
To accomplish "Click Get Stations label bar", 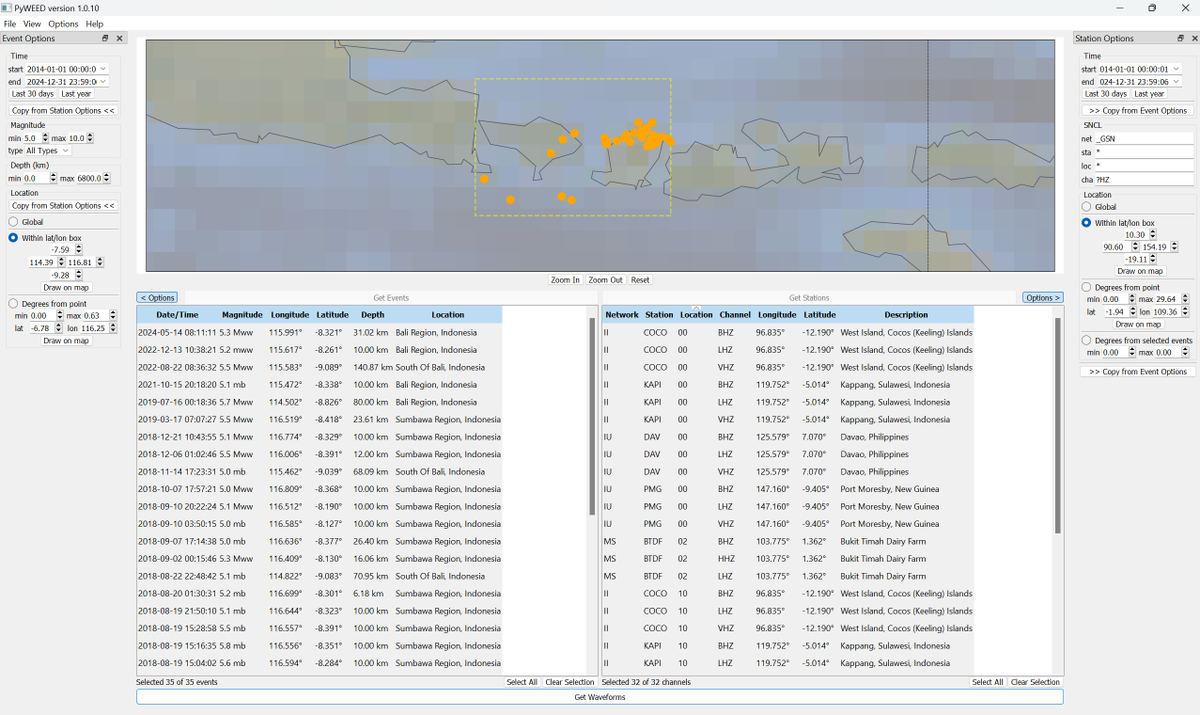I will coord(808,298).
